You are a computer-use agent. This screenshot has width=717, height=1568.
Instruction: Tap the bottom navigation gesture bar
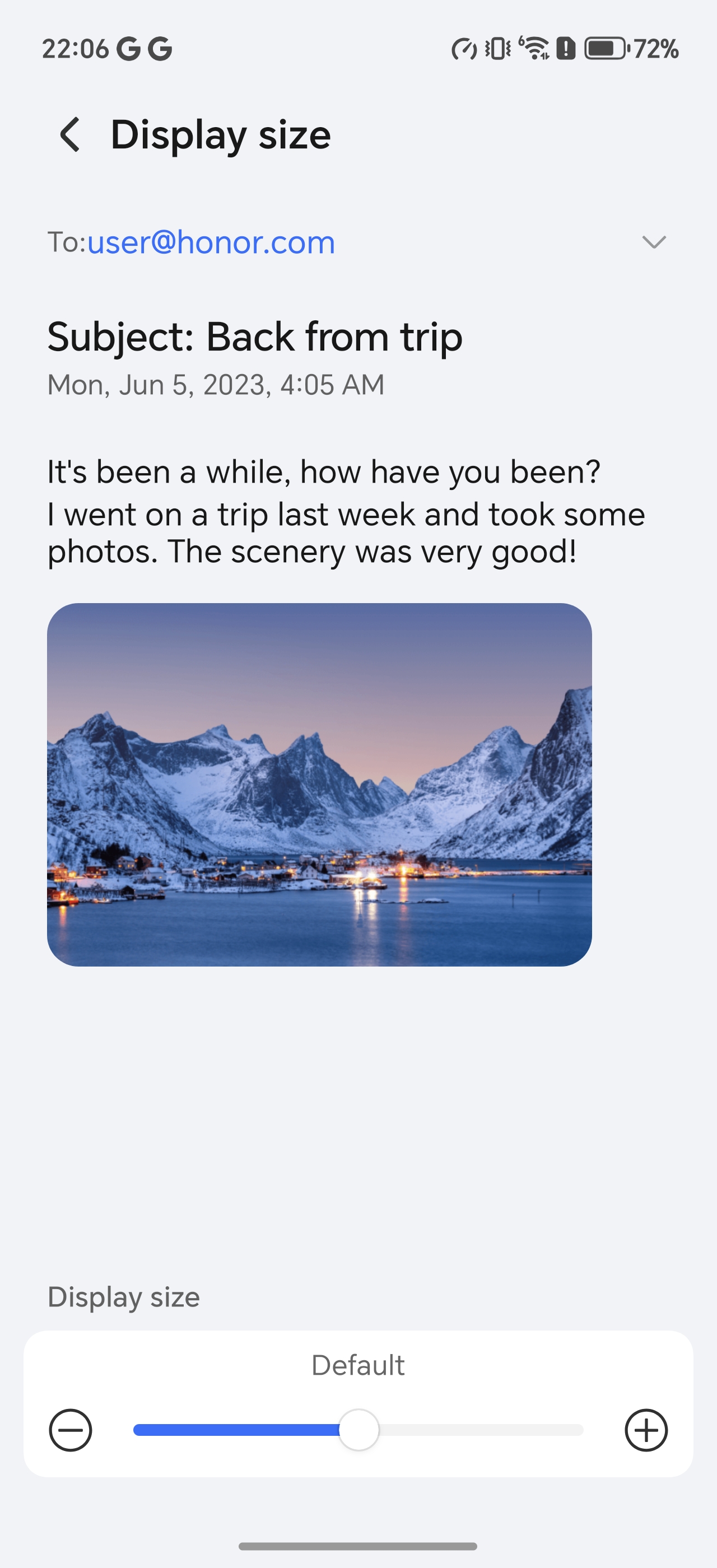pos(358,1547)
